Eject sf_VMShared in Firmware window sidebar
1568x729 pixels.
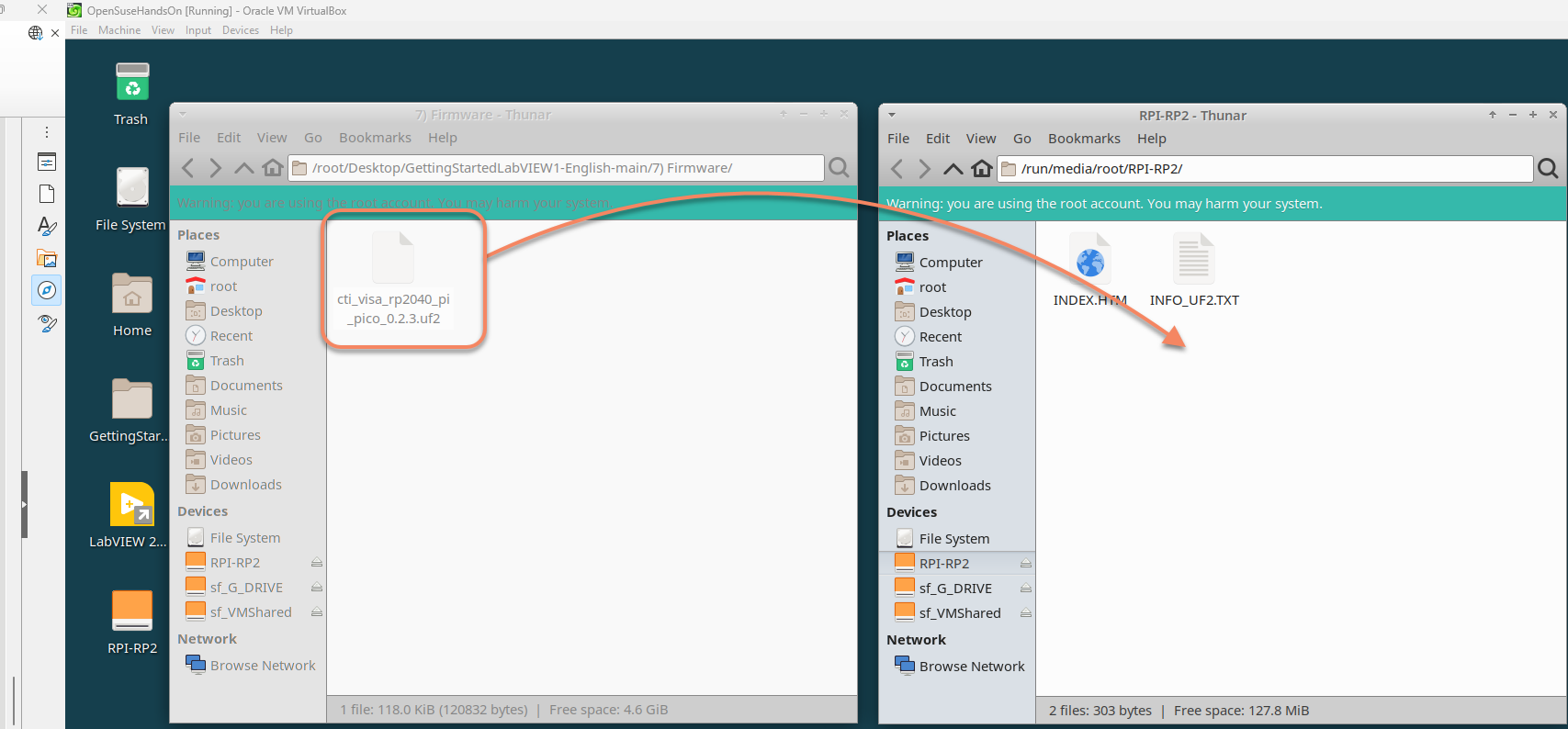(316, 612)
